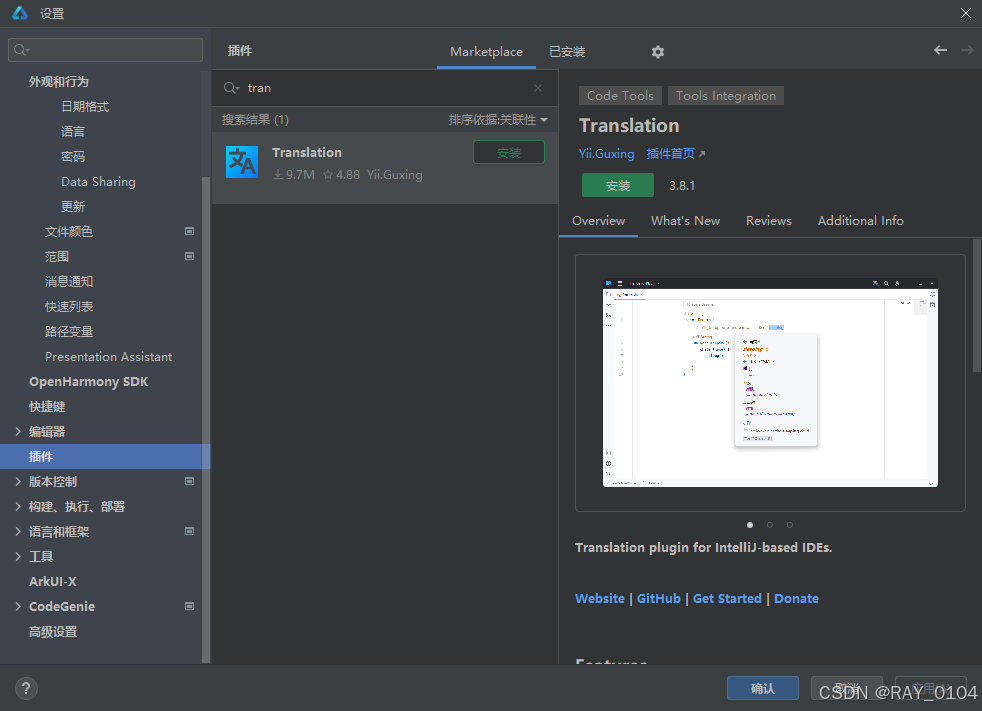The height and width of the screenshot is (711, 982).
Task: Switch to the 已安装 tab
Action: click(567, 52)
